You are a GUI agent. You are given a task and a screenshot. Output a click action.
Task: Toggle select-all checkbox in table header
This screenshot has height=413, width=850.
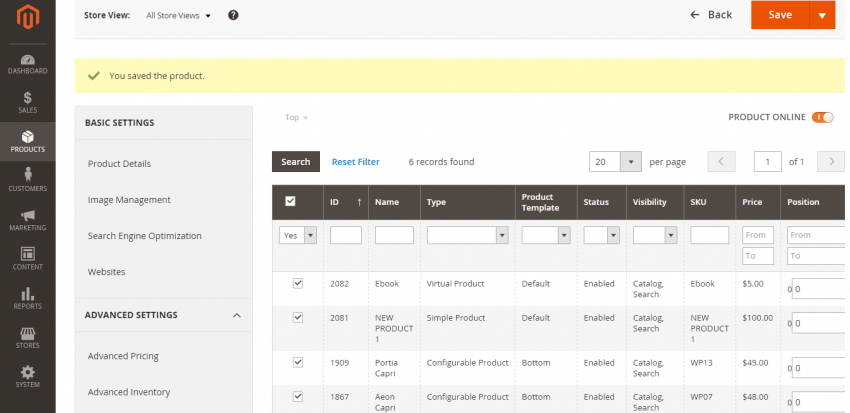(x=291, y=201)
